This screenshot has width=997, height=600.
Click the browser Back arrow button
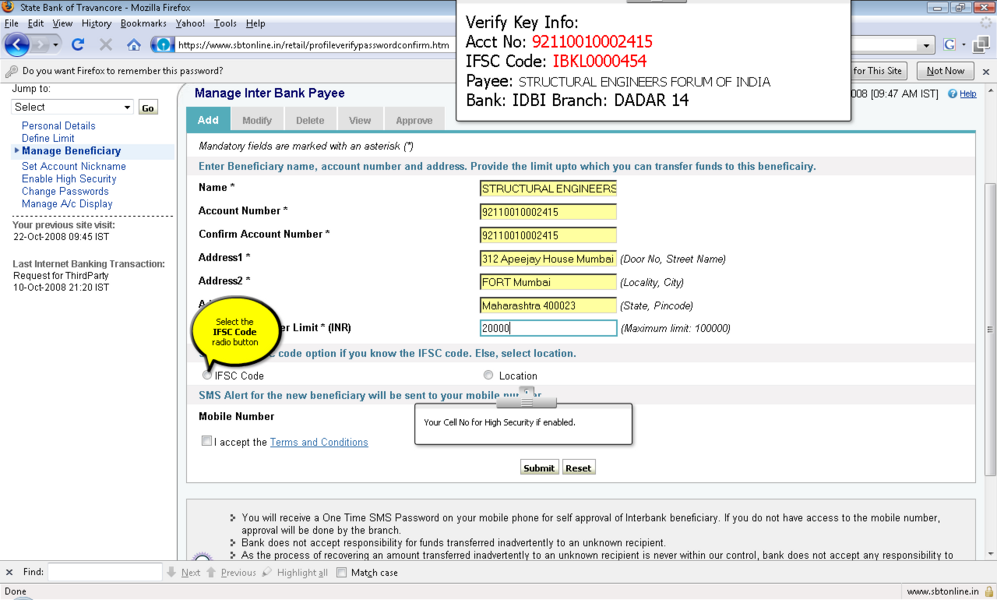pos(17,45)
